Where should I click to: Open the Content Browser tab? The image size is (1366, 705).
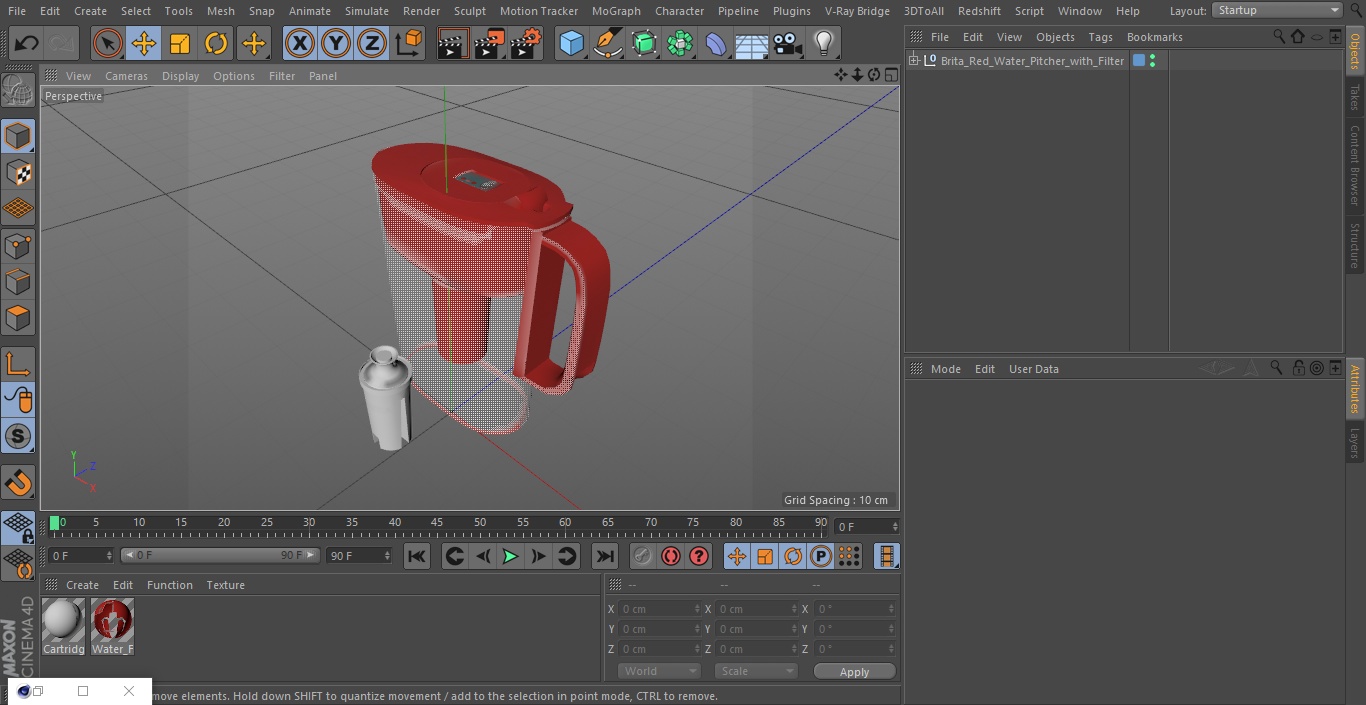tap(1355, 165)
